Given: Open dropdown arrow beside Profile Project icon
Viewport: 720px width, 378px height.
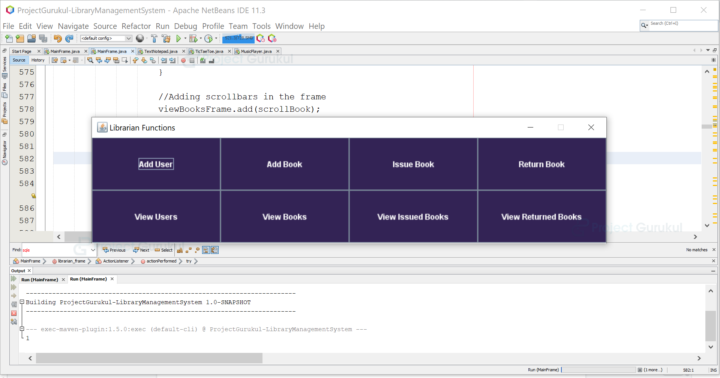Looking at the screenshot, I should pos(216,39).
